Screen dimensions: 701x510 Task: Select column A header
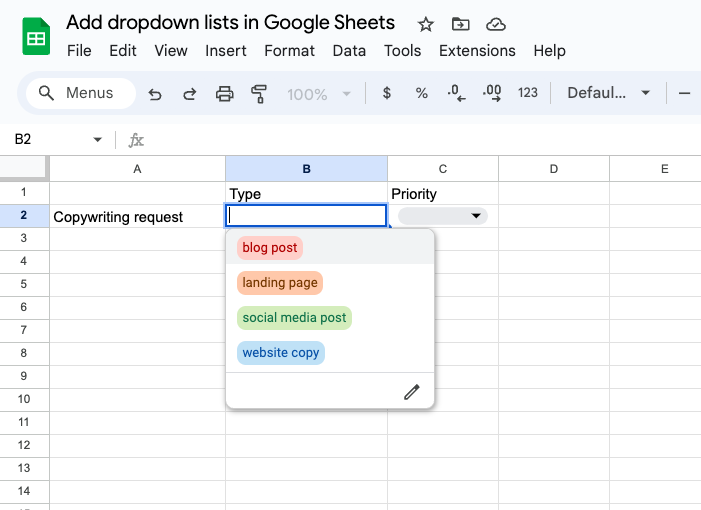[137, 169]
